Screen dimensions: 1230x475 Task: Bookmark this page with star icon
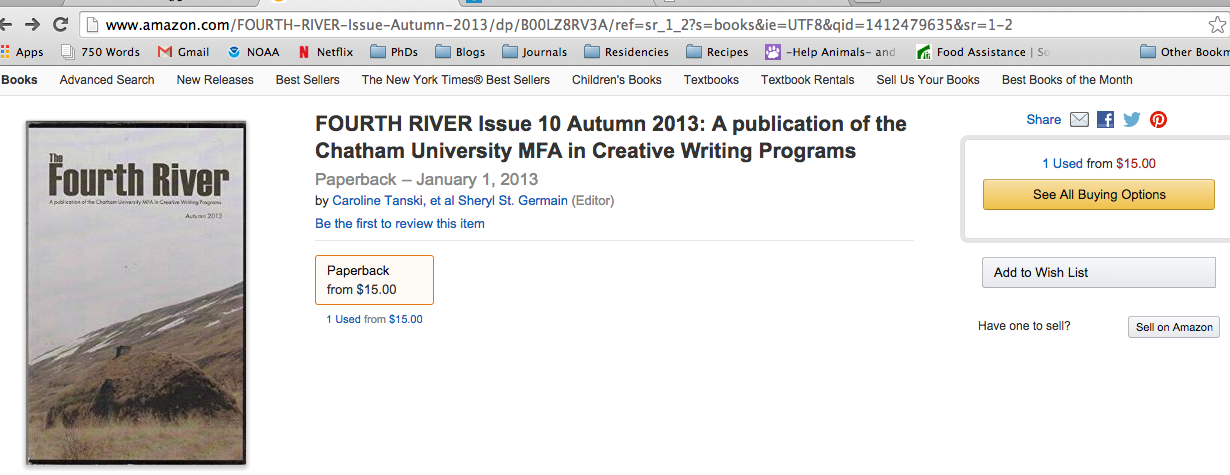1216,24
